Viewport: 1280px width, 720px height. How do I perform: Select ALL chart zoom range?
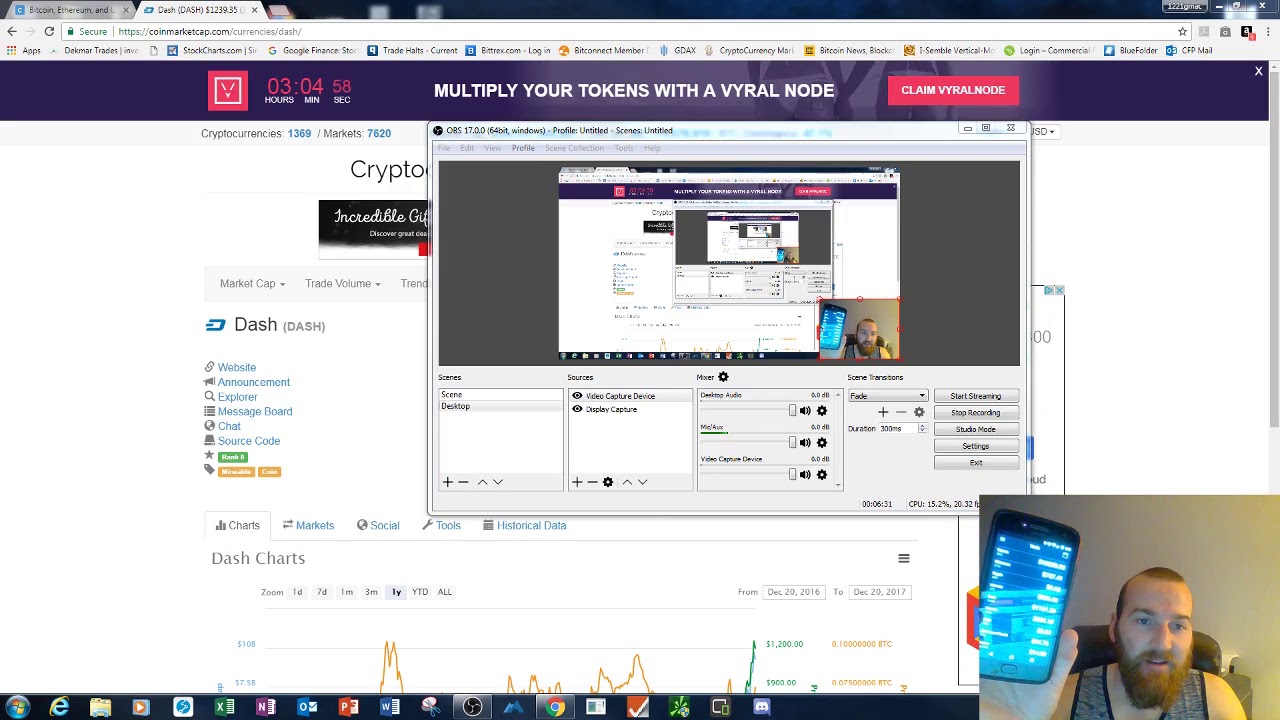click(x=445, y=592)
